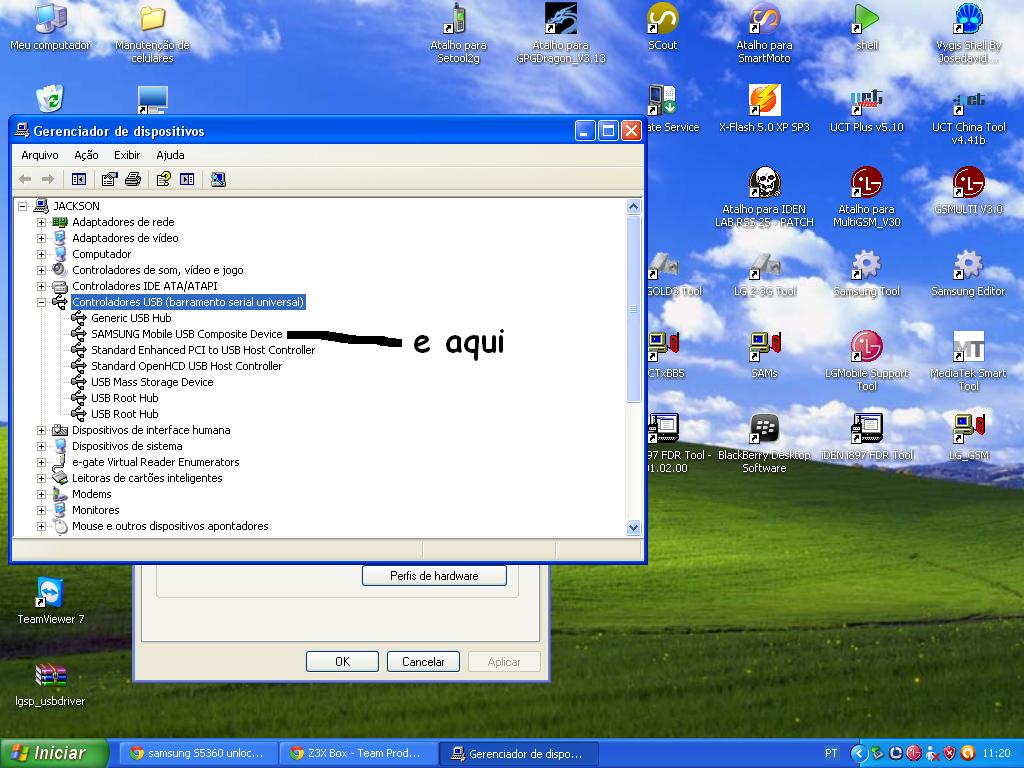
Task: Open the Exibir menu
Action: click(127, 155)
